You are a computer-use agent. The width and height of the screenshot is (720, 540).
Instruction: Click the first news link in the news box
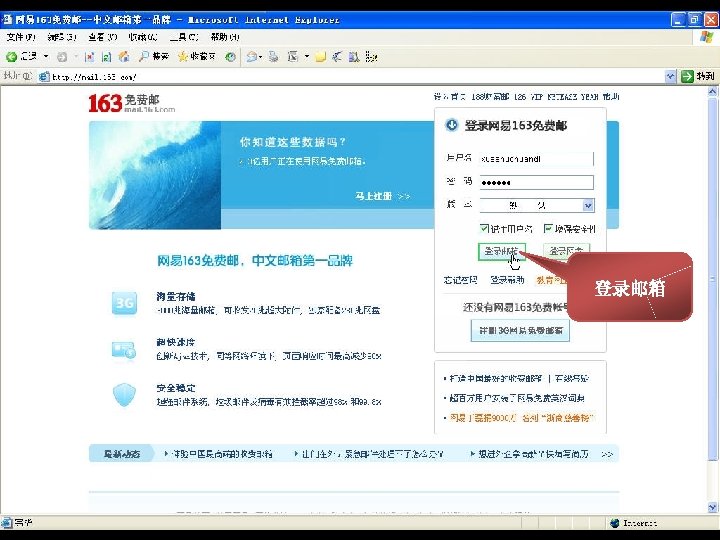495,379
